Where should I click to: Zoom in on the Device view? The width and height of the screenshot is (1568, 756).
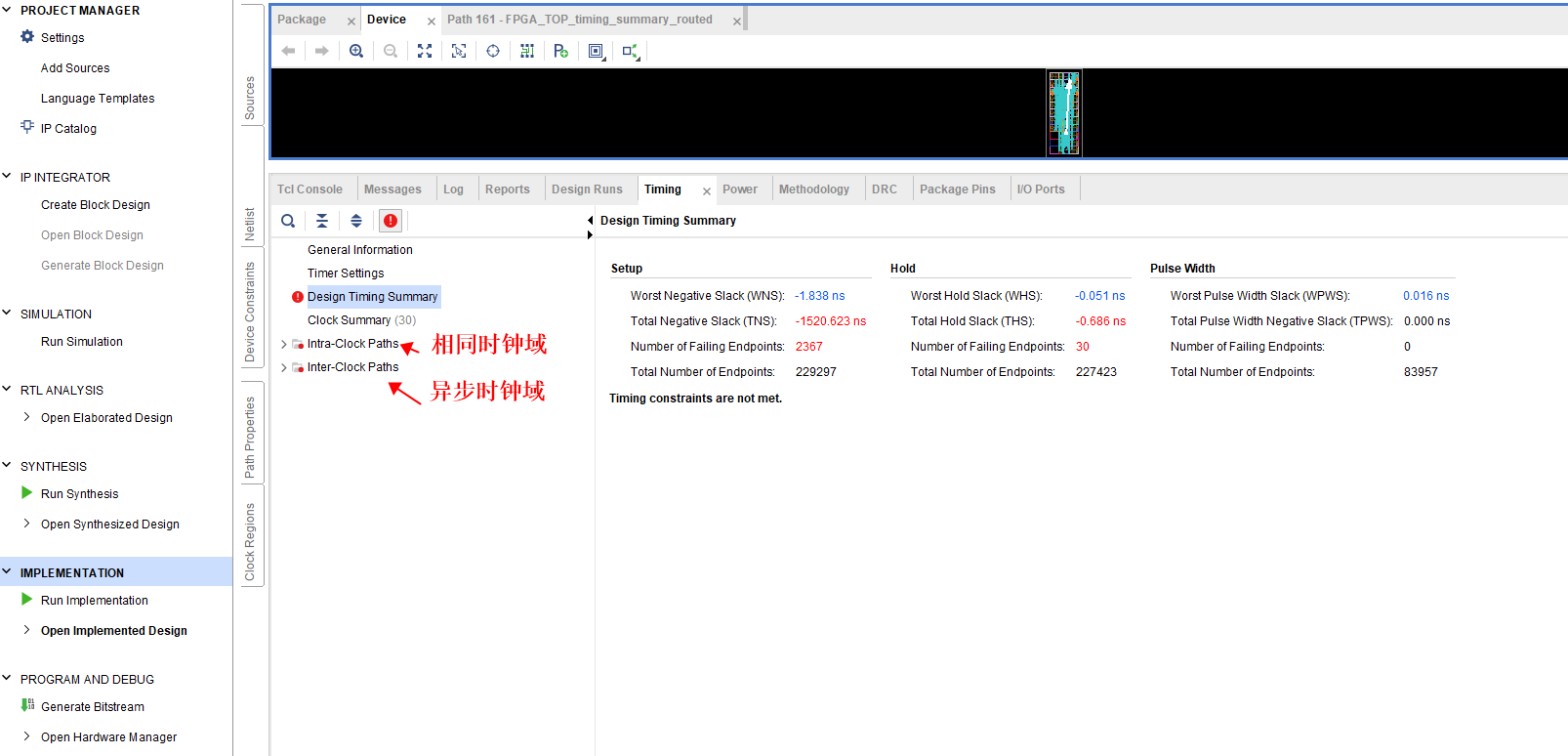(356, 51)
